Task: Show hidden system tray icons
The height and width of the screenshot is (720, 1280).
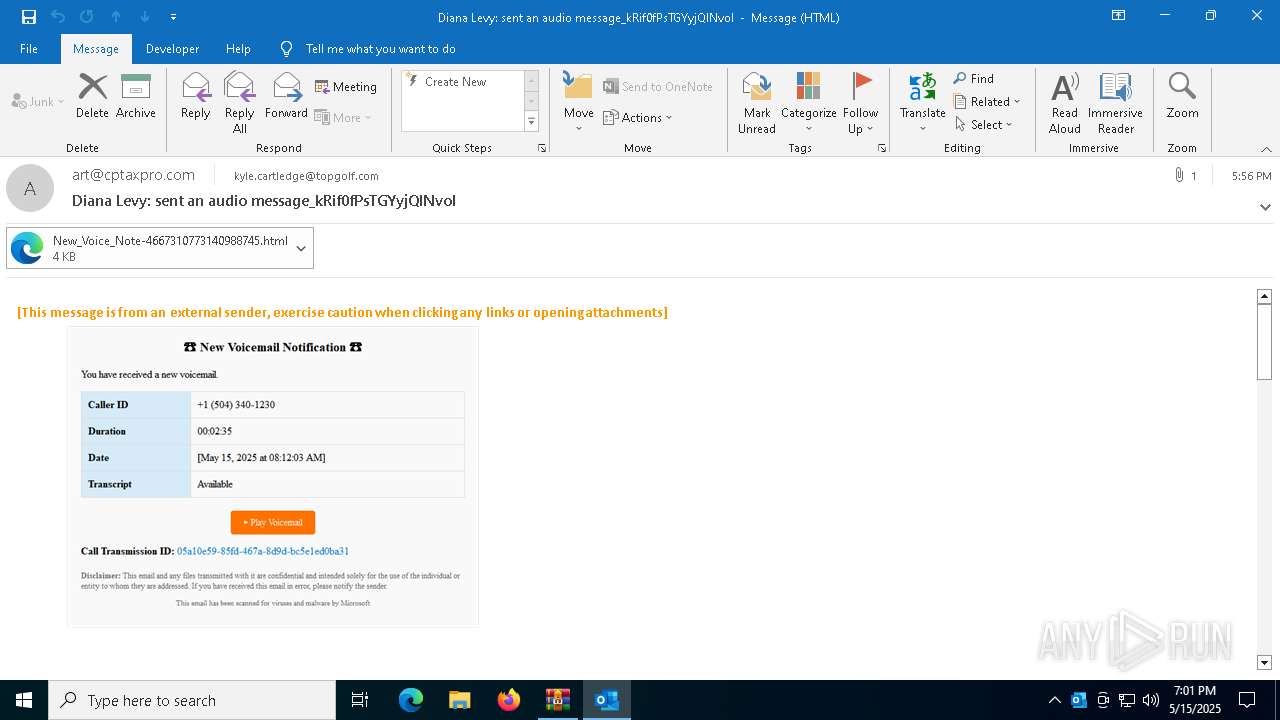Action: [1054, 700]
